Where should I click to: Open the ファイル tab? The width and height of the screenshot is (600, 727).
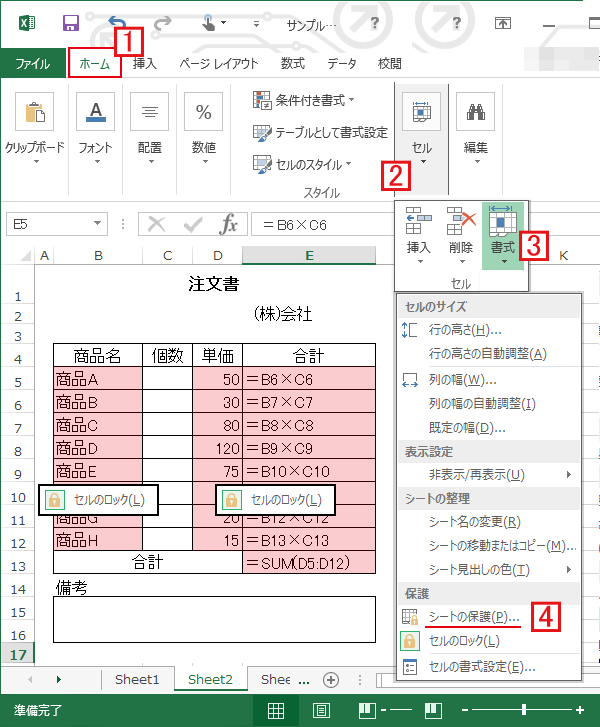click(x=32, y=64)
